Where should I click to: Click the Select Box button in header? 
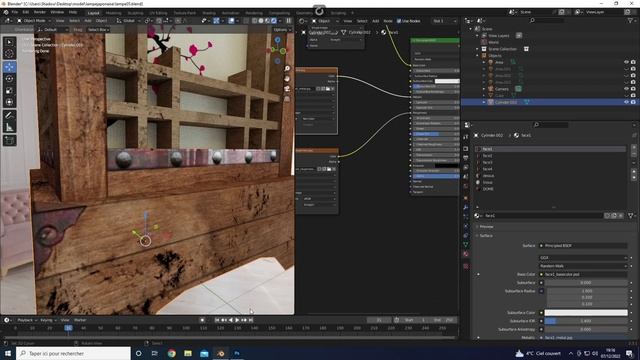98,30
